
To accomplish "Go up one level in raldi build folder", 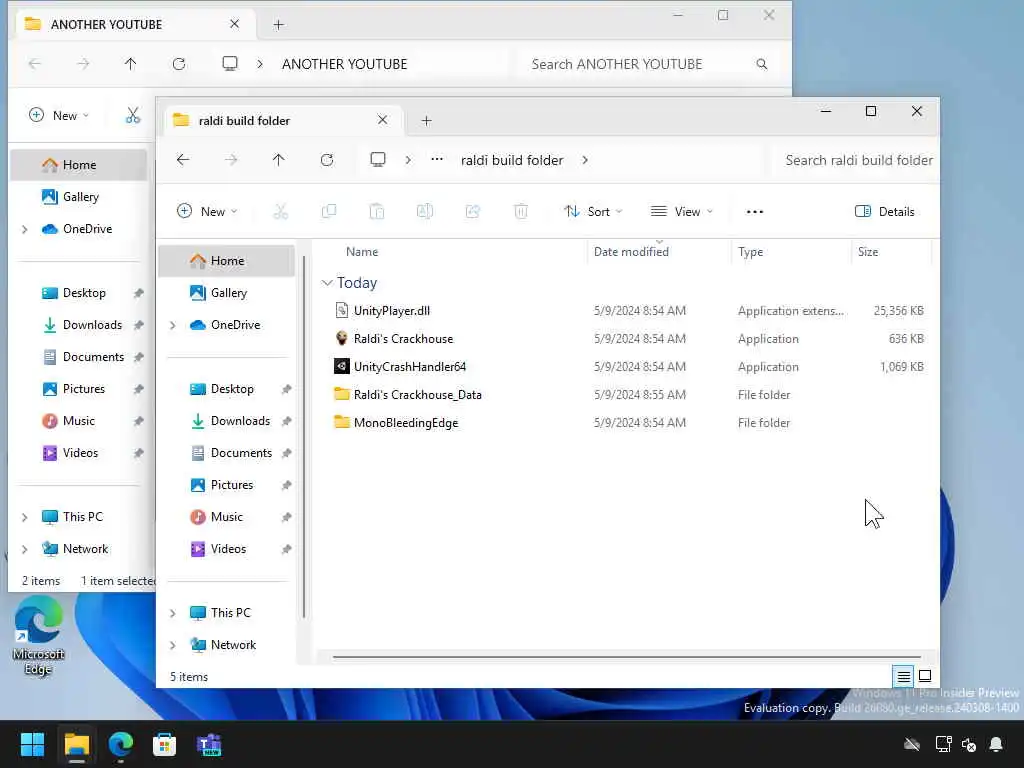I will point(279,160).
